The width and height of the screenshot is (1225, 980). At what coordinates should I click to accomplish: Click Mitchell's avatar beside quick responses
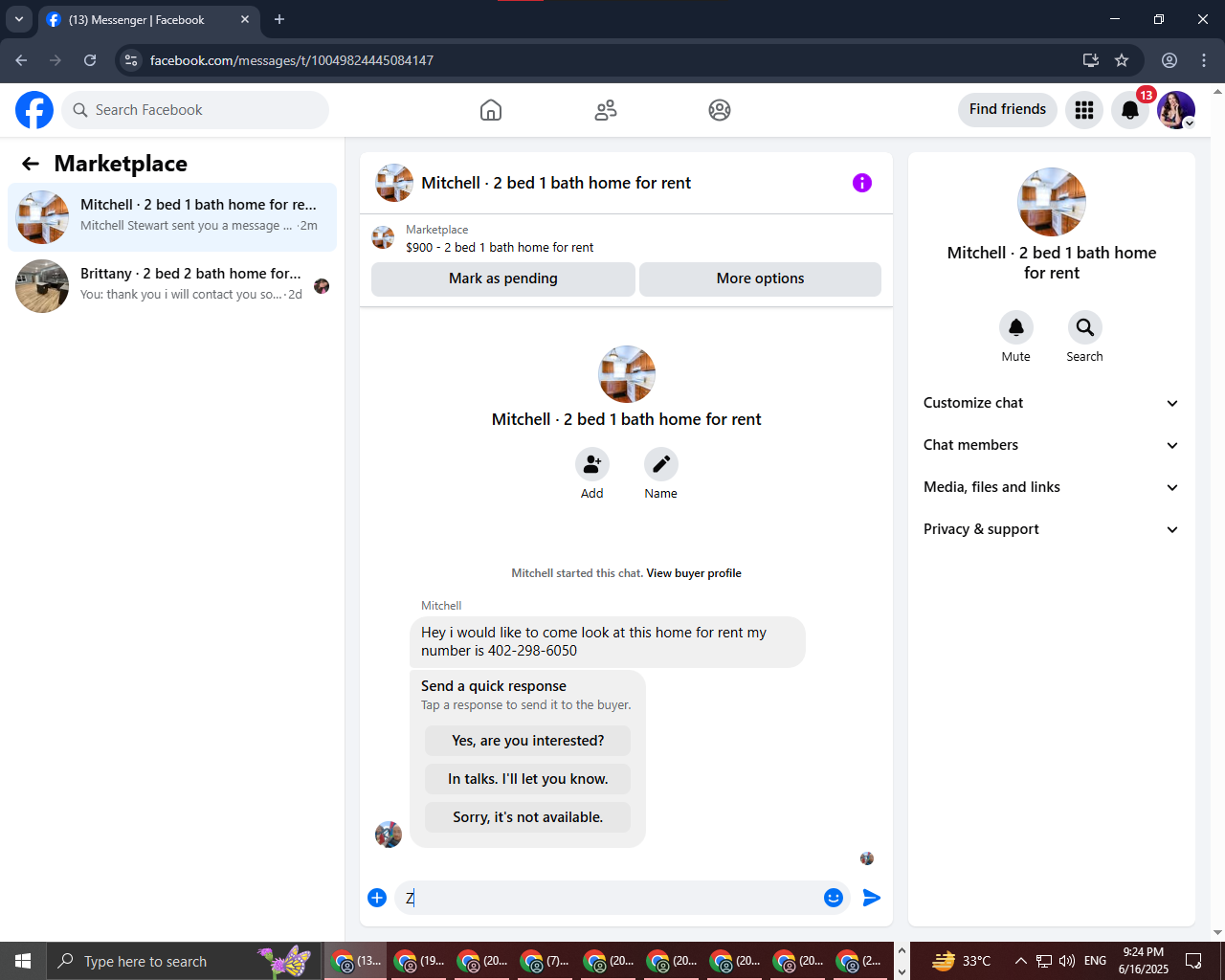tap(389, 835)
